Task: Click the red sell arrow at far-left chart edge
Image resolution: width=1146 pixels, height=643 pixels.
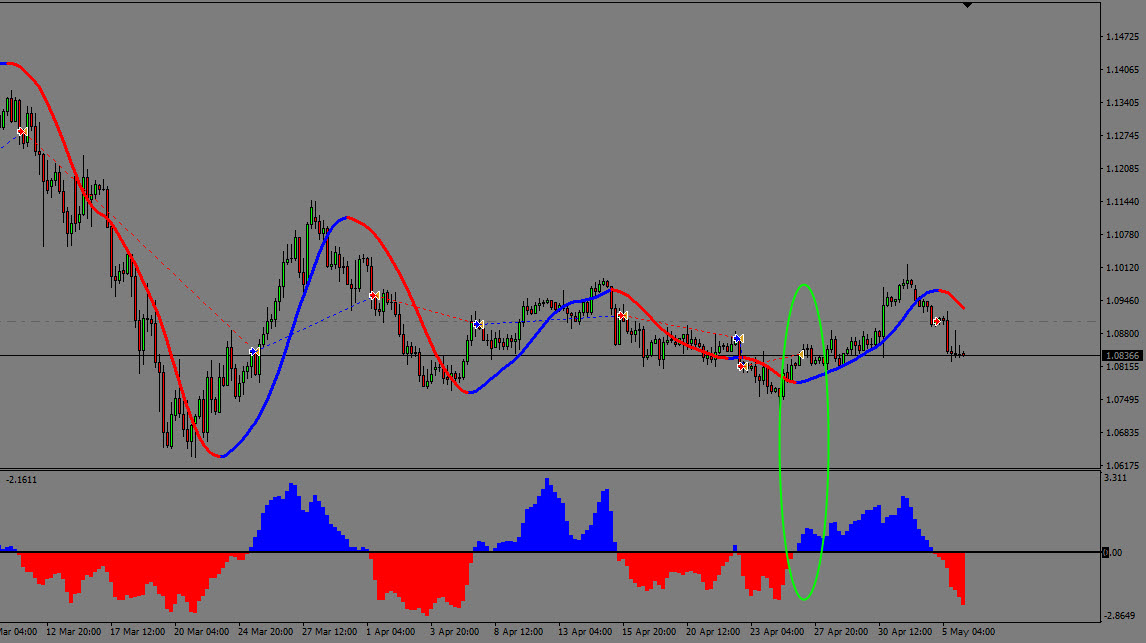Action: coord(22,131)
